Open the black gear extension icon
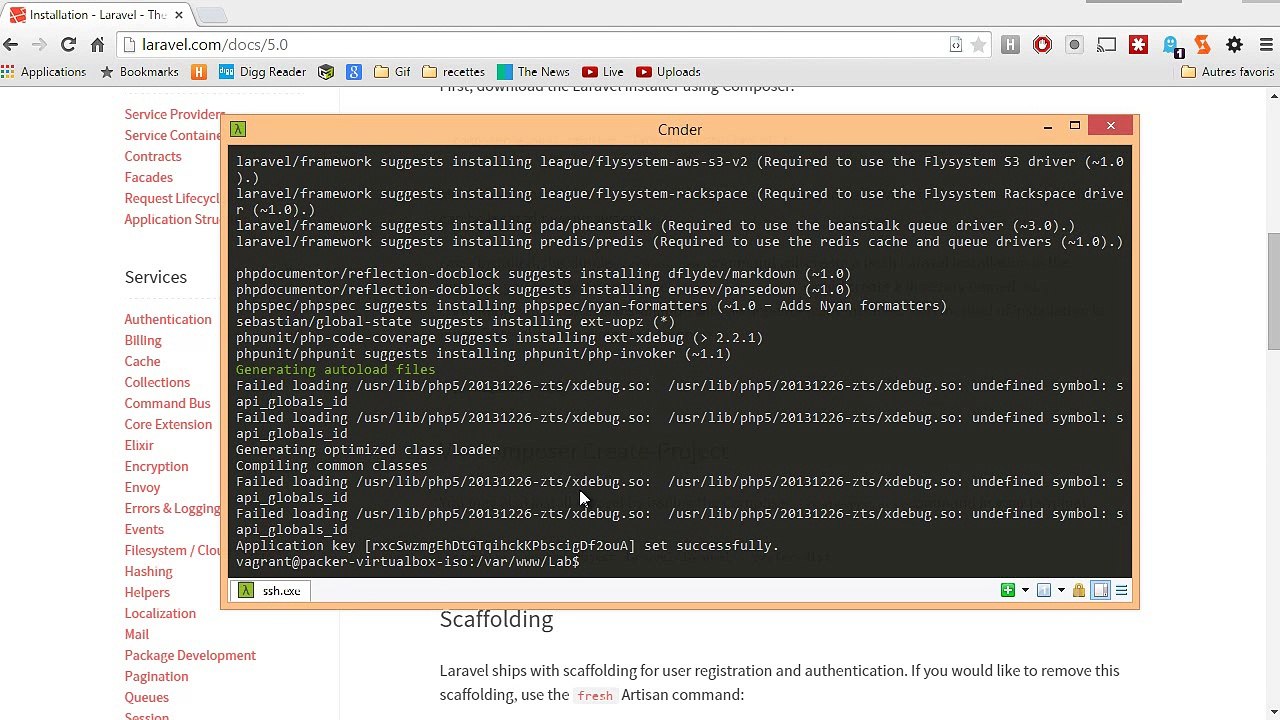Image resolution: width=1280 pixels, height=720 pixels. [x=1234, y=45]
